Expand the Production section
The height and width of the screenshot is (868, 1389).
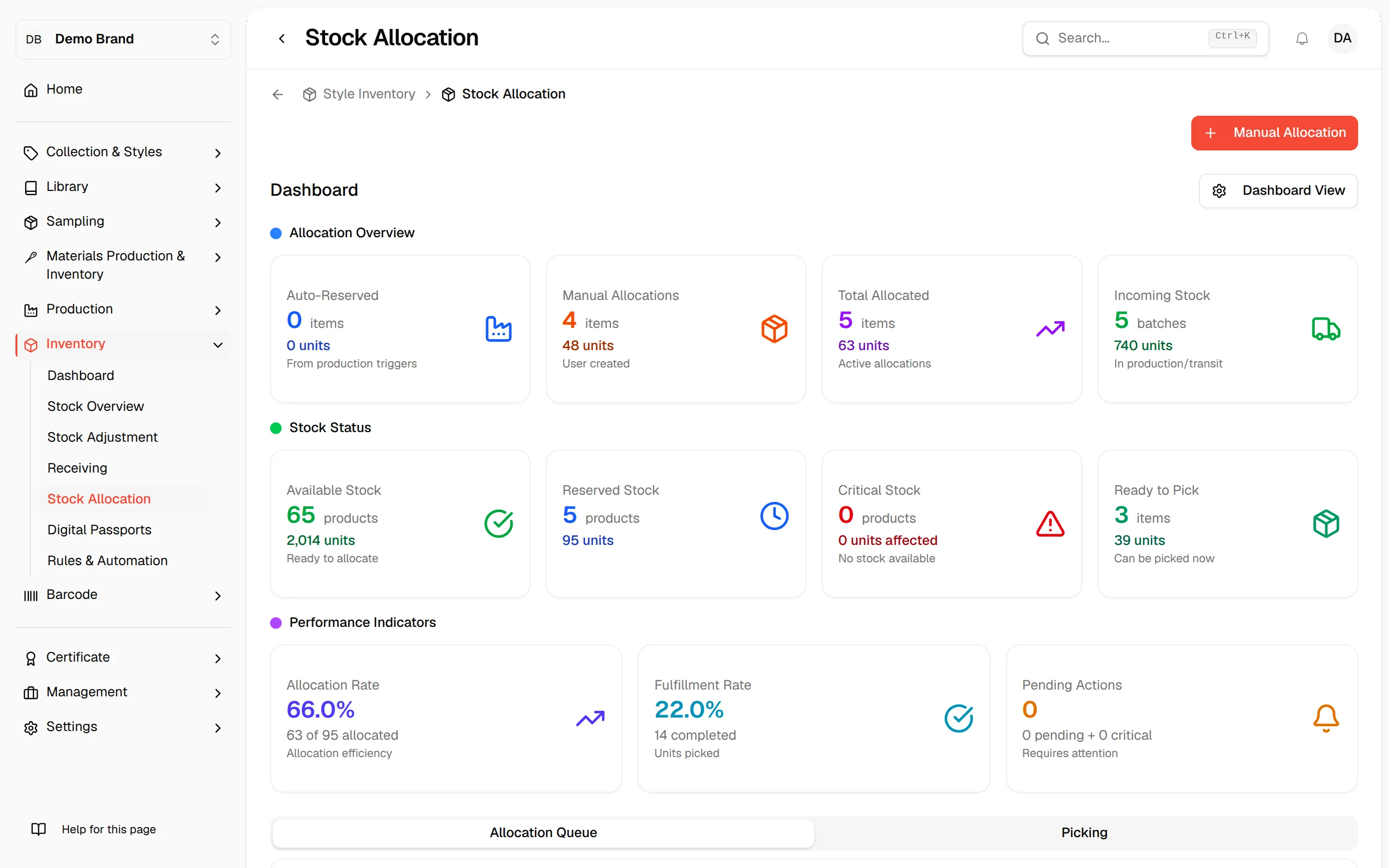coord(123,310)
